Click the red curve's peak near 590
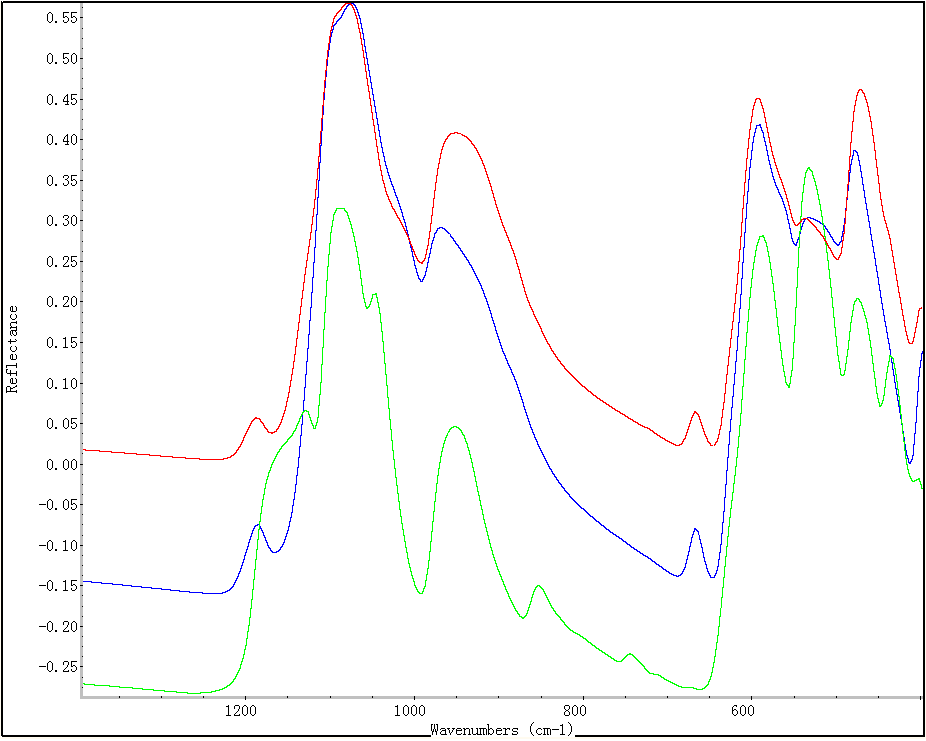The image size is (926, 741). (758, 98)
